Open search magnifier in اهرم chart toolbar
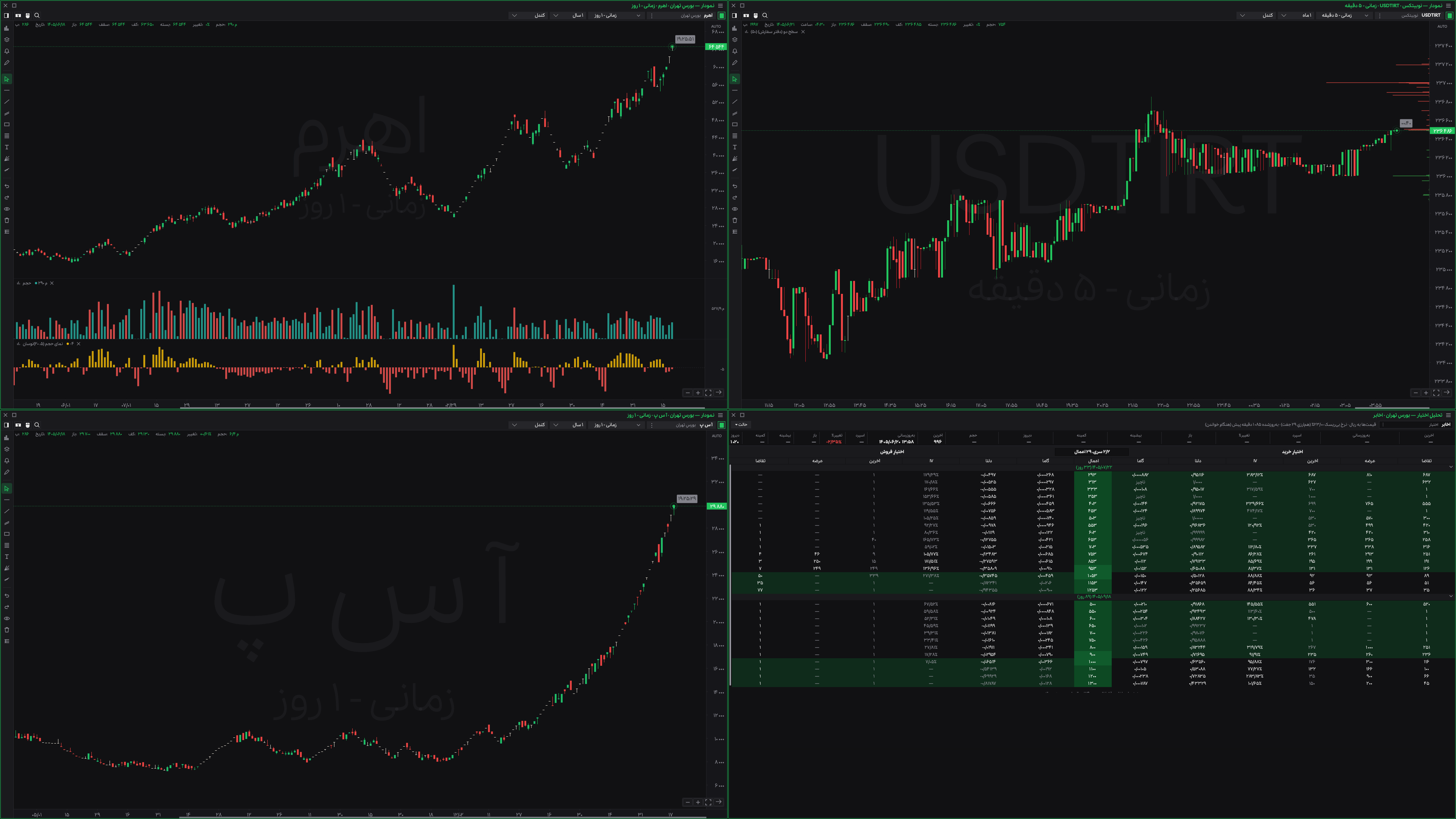 (37, 15)
